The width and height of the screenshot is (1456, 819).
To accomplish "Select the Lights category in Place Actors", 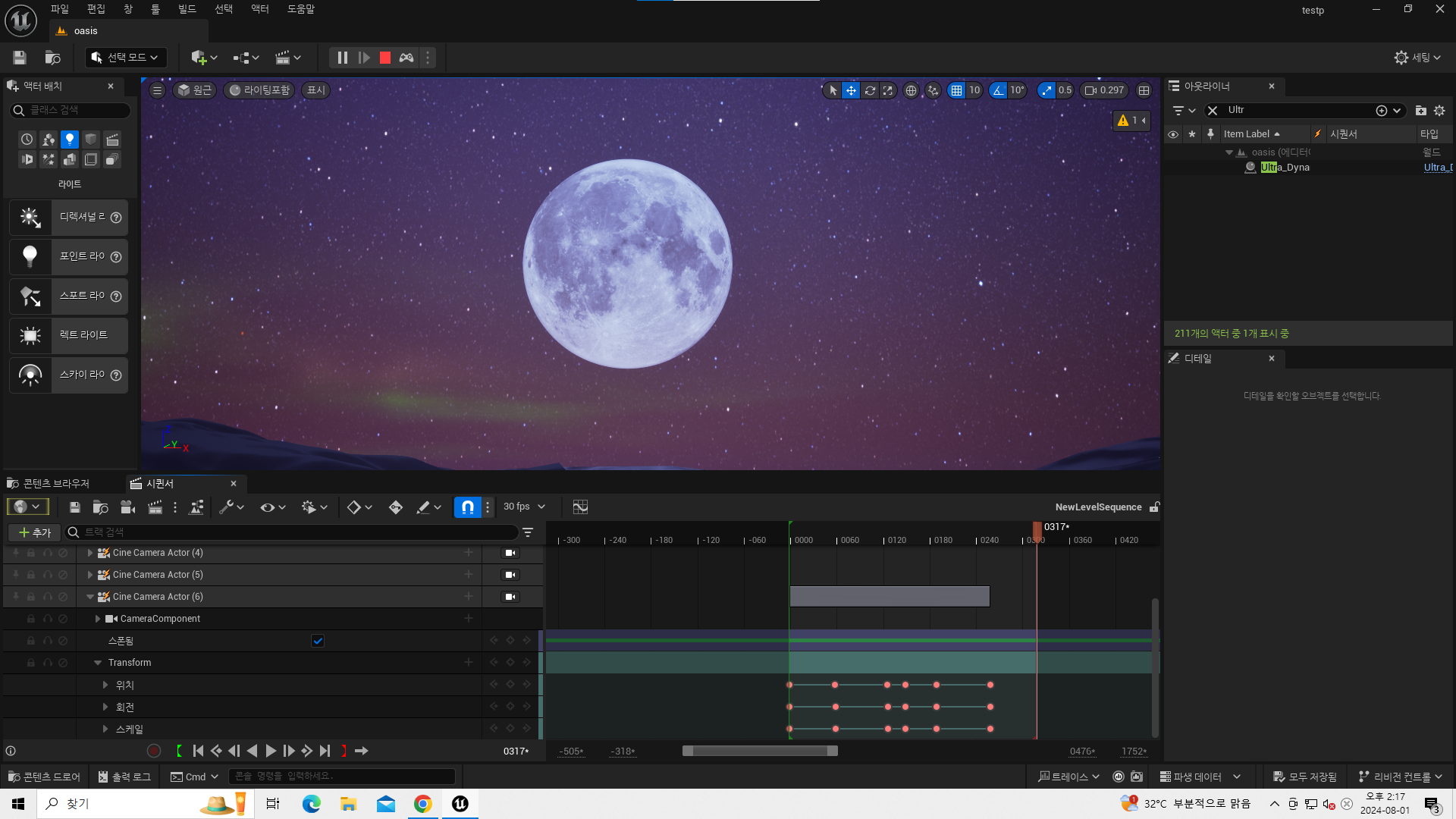I will click(69, 140).
